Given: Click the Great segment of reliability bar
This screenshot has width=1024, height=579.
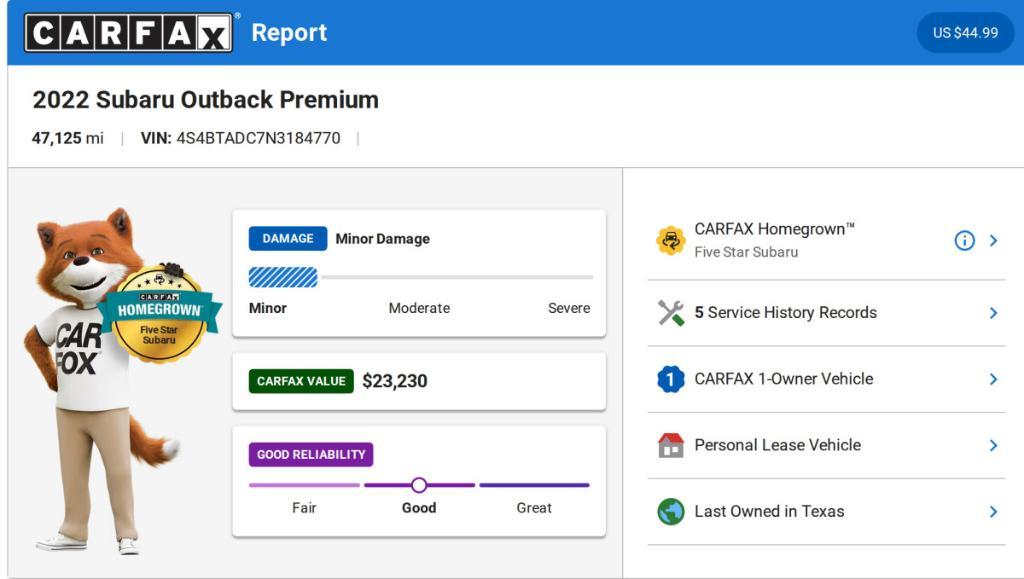Looking at the screenshot, I should click(534, 485).
